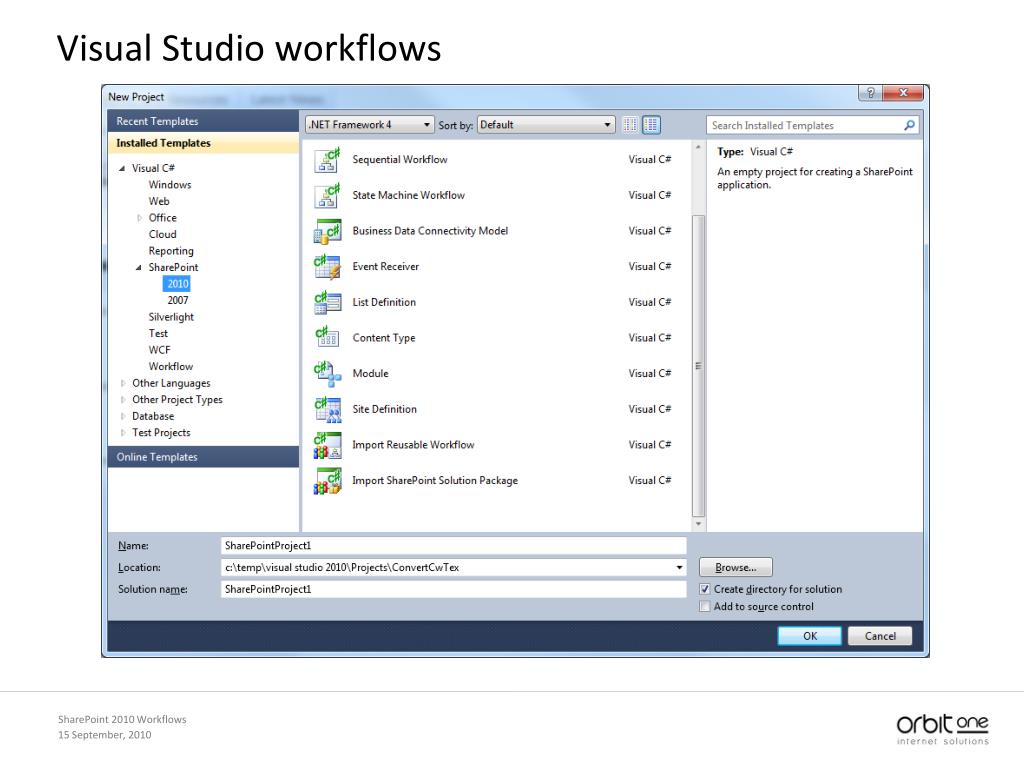Select SharePoint 2010 node
Image resolution: width=1024 pixels, height=768 pixels.
178,284
